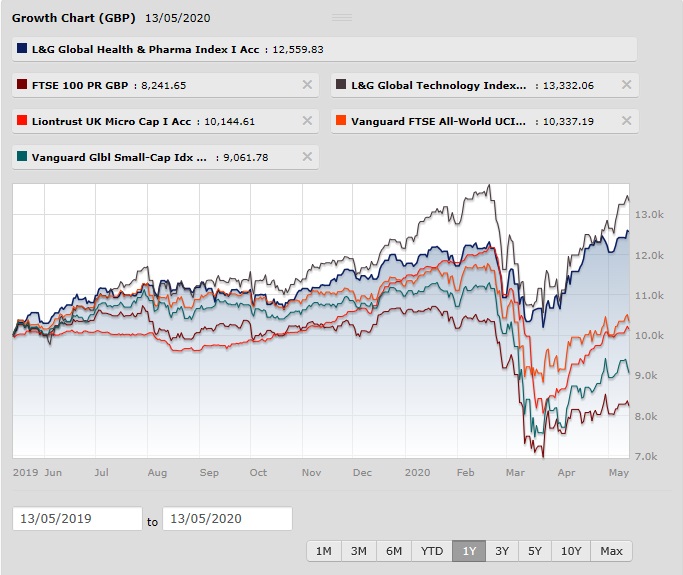Choose the YTD range button
This screenshot has height=575, width=683.
pos(432,551)
